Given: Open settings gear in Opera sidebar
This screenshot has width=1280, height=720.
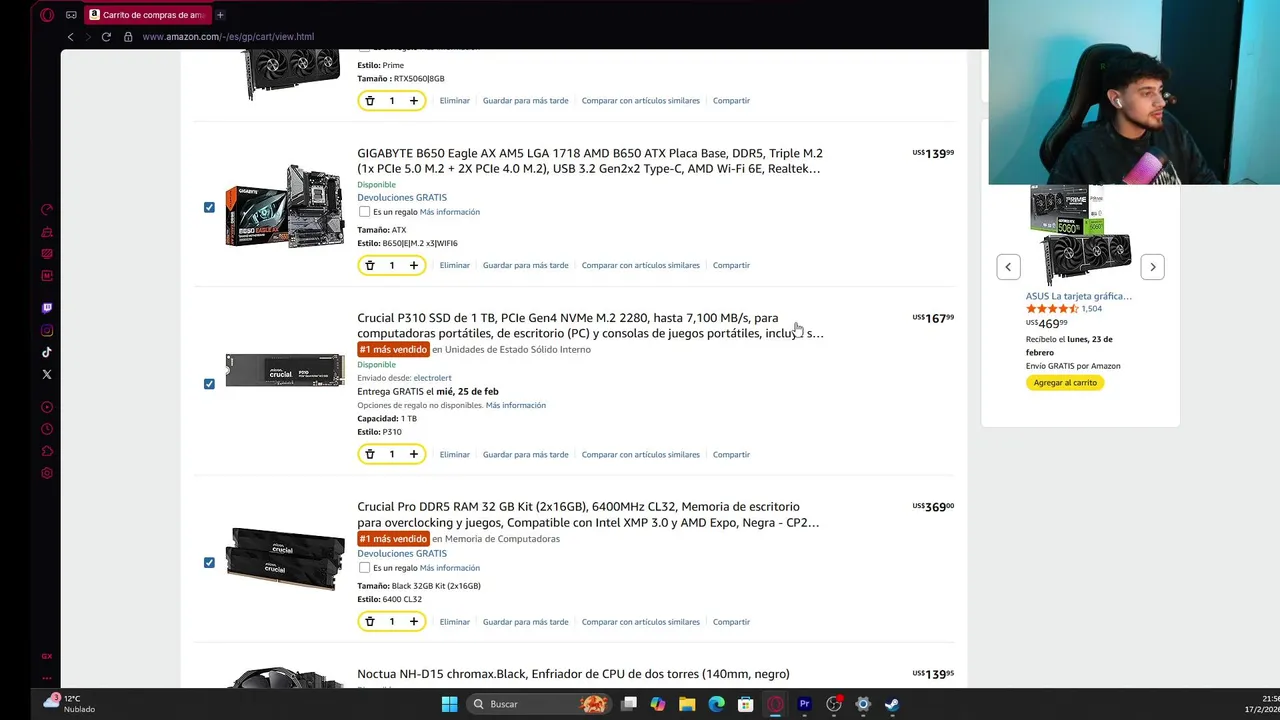Looking at the screenshot, I should (x=47, y=473).
